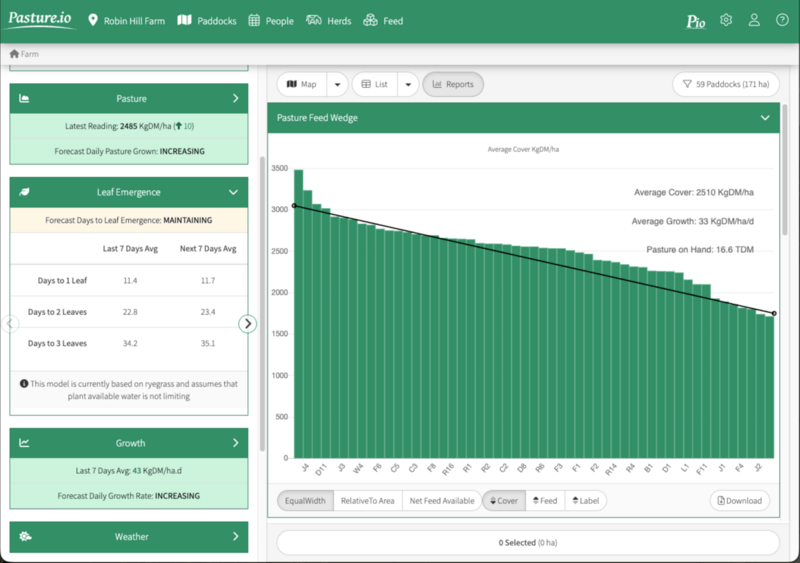Select EqualWidth wedge display mode
Image resolution: width=800 pixels, height=563 pixels.
(305, 501)
